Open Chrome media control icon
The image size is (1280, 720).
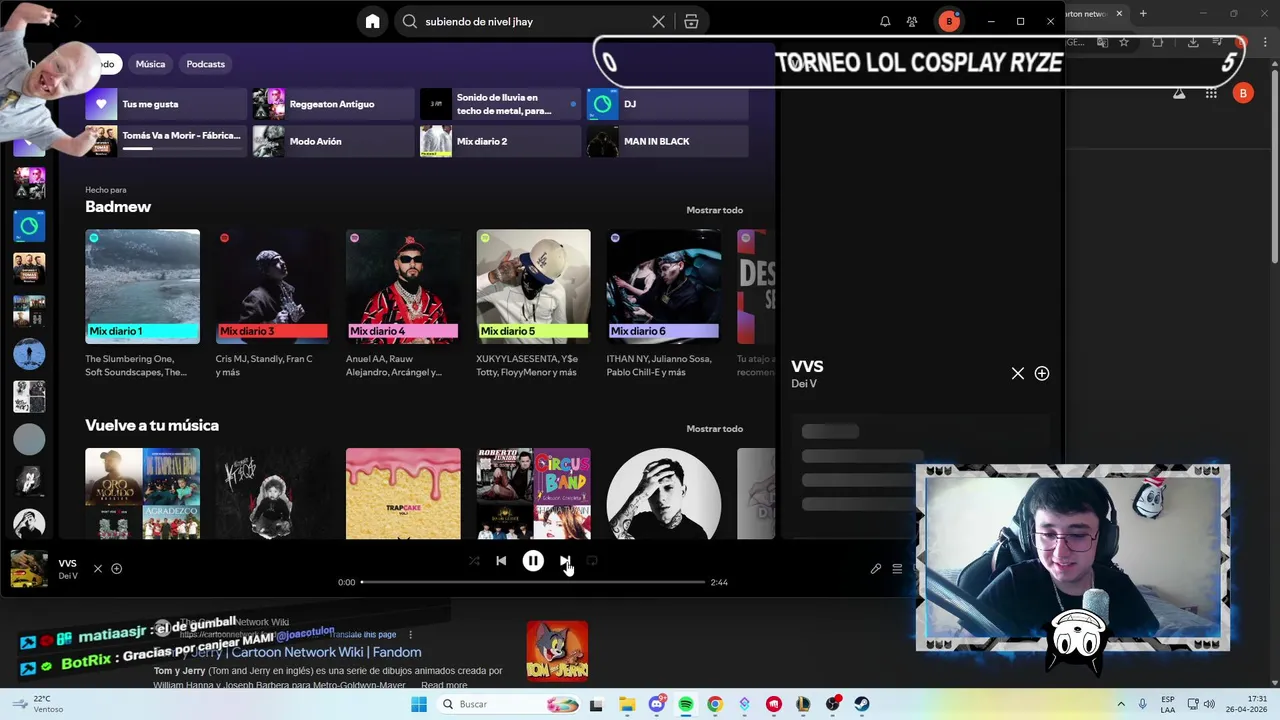pyautogui.click(x=1217, y=42)
